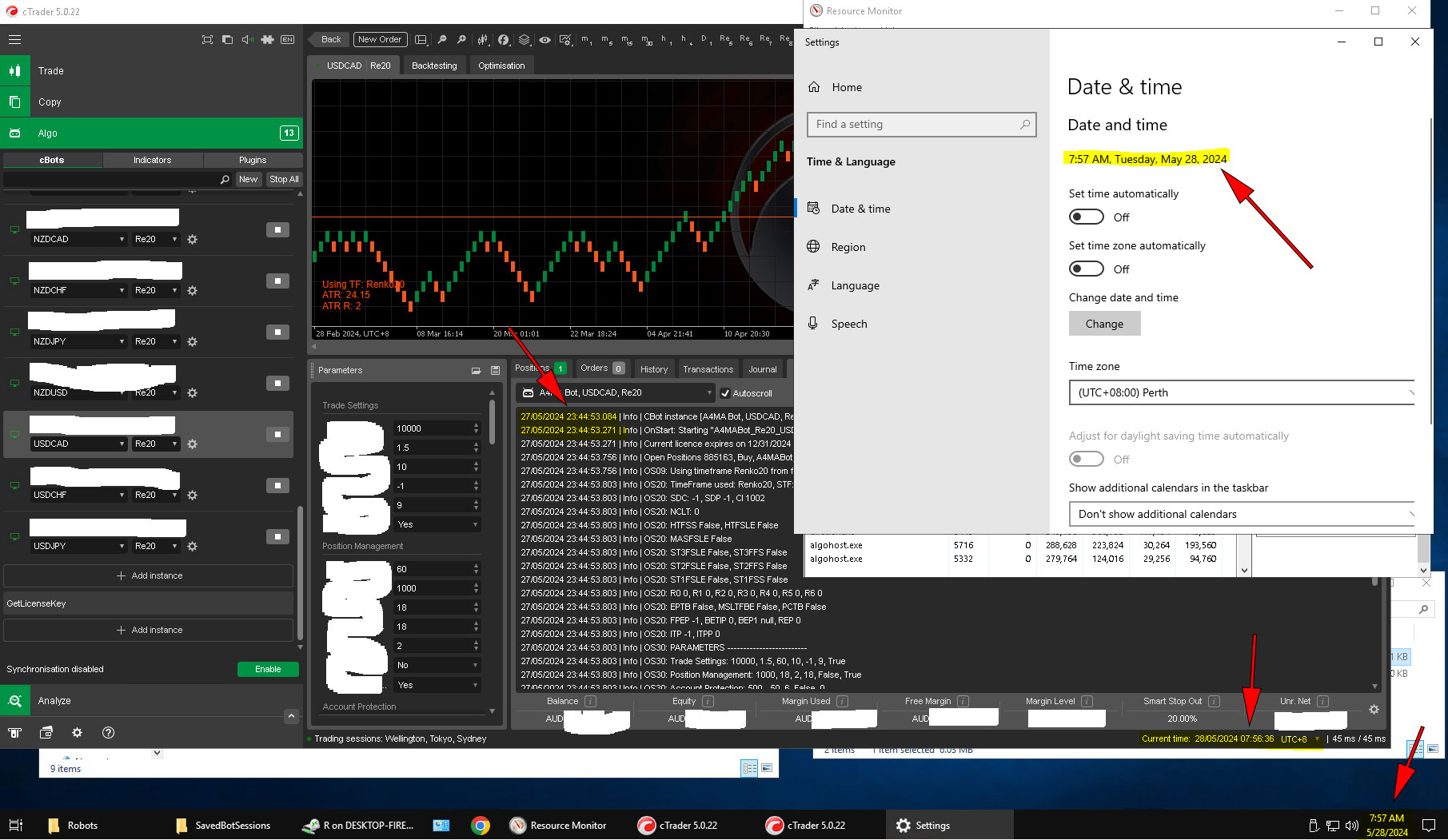Select the D1 timeframe icon
This screenshot has height=840, width=1448.
[x=705, y=39]
